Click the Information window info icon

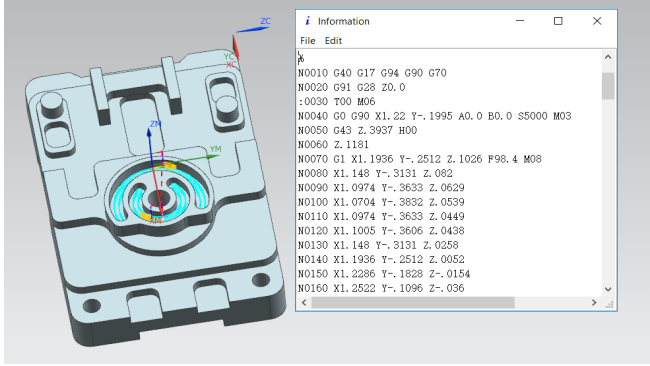tap(308, 21)
